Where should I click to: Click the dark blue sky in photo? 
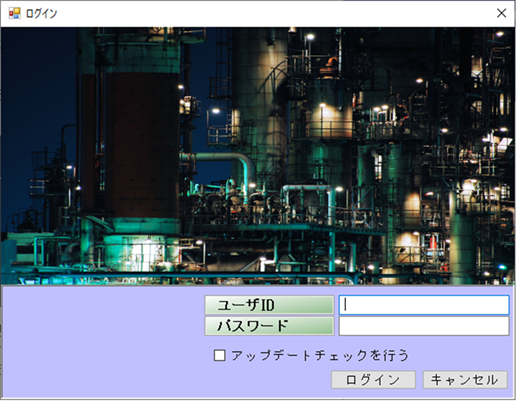pyautogui.click(x=37, y=83)
